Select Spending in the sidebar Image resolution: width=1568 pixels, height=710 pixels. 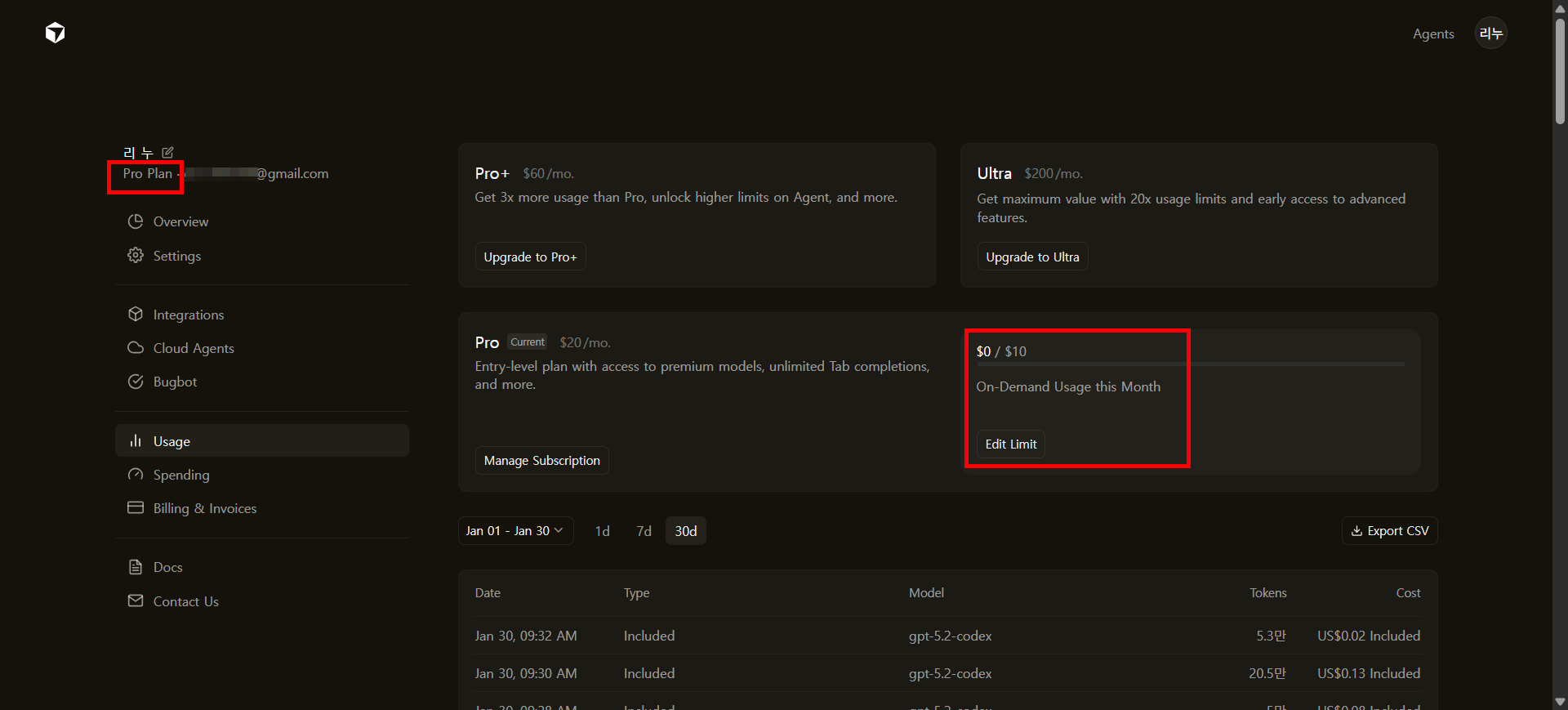point(262,475)
